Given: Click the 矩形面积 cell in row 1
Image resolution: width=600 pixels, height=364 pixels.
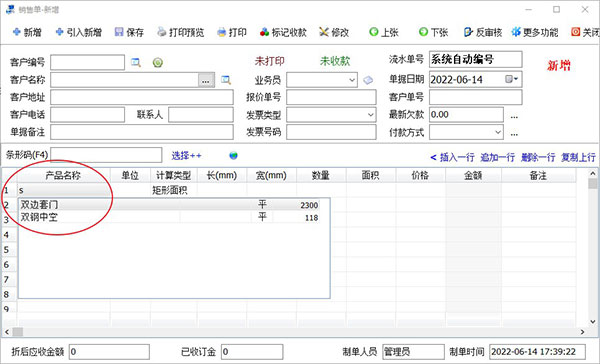Looking at the screenshot, I should click(x=173, y=190).
